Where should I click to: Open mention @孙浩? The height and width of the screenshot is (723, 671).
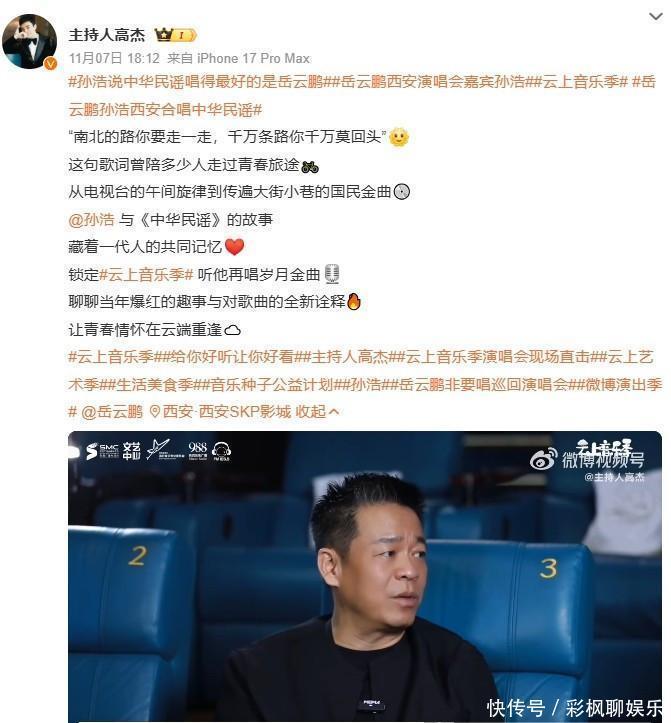[x=91, y=219]
